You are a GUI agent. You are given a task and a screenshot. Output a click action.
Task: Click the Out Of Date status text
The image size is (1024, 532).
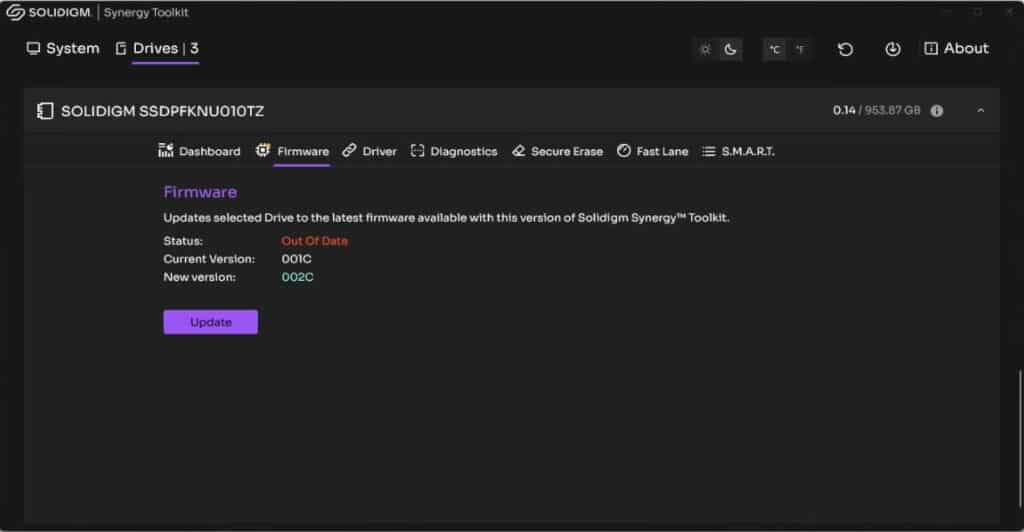314,241
